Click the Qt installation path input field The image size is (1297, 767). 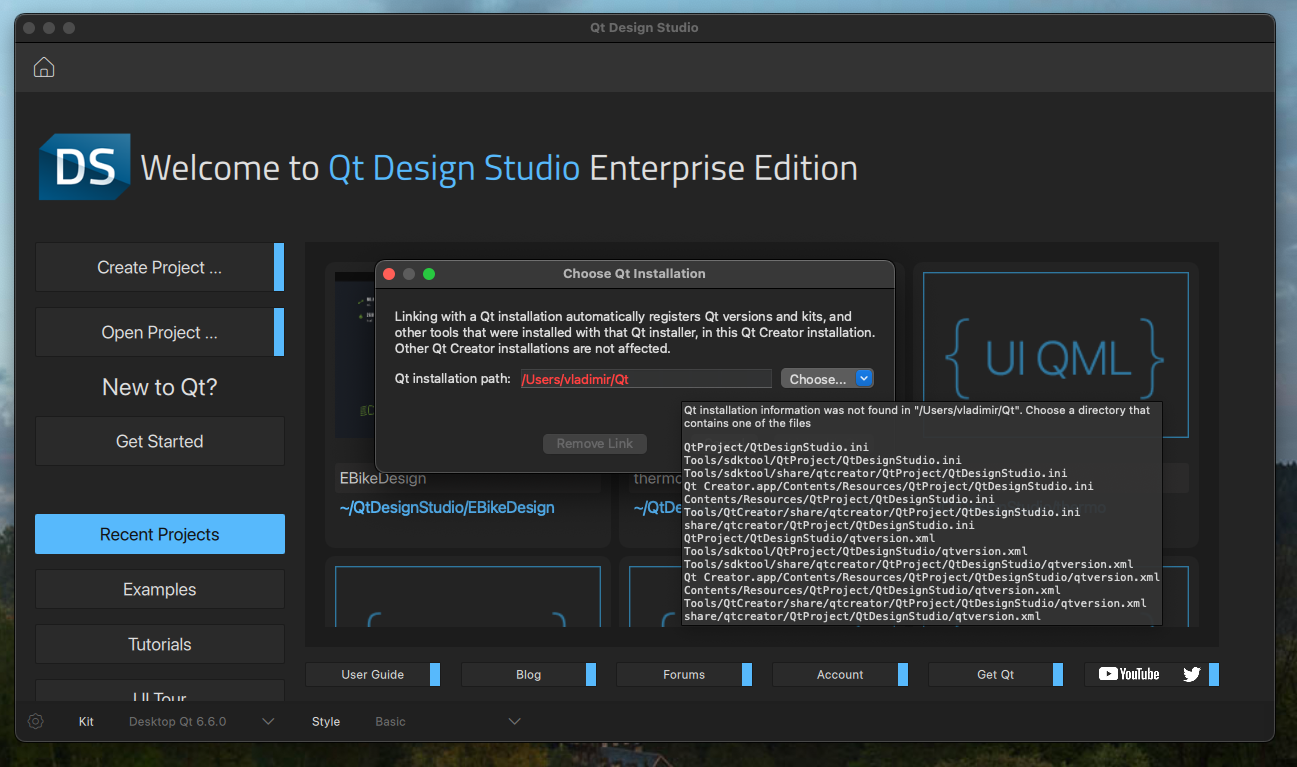click(x=646, y=379)
